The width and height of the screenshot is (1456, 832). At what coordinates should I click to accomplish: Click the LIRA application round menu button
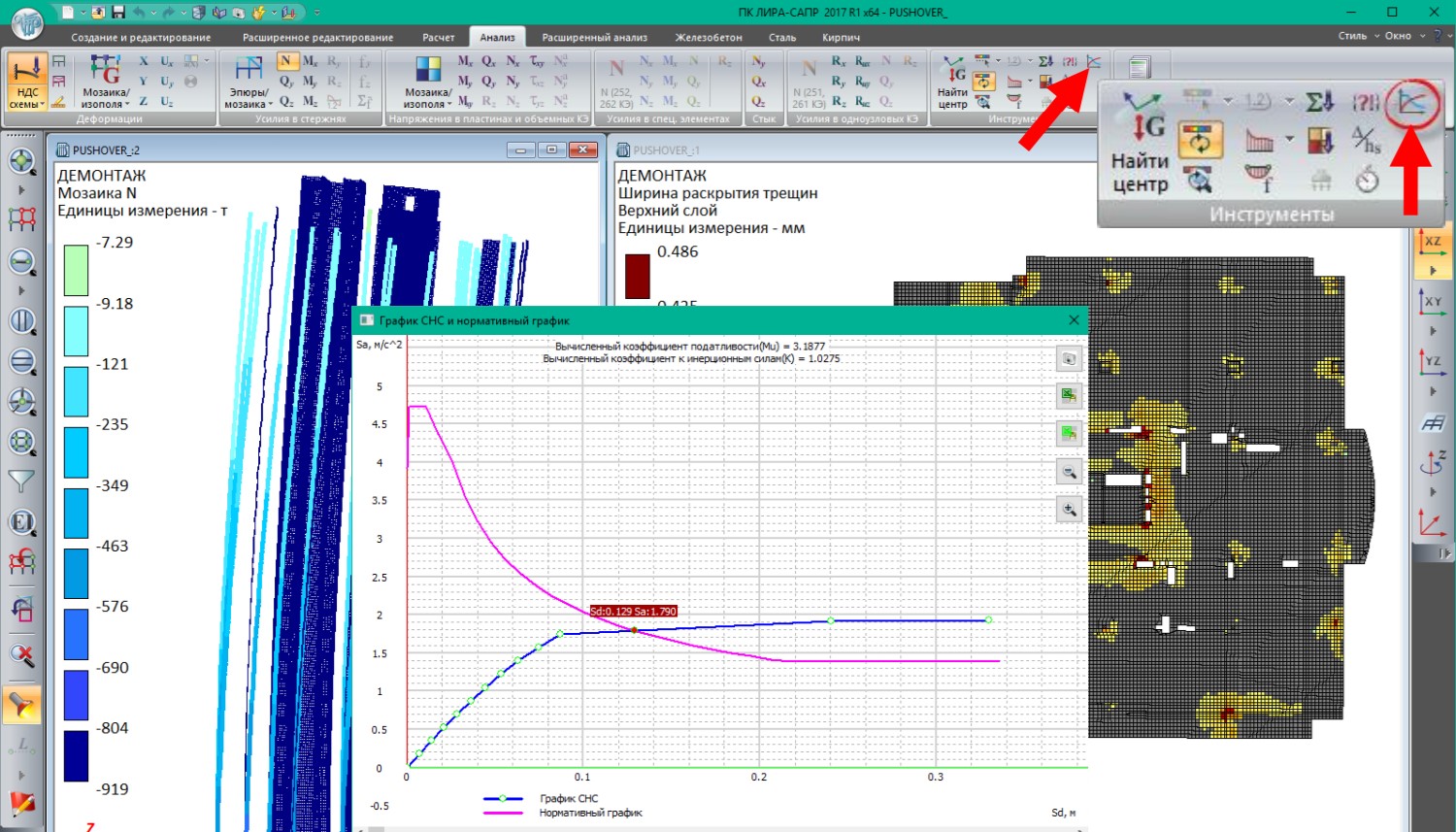coord(27,20)
